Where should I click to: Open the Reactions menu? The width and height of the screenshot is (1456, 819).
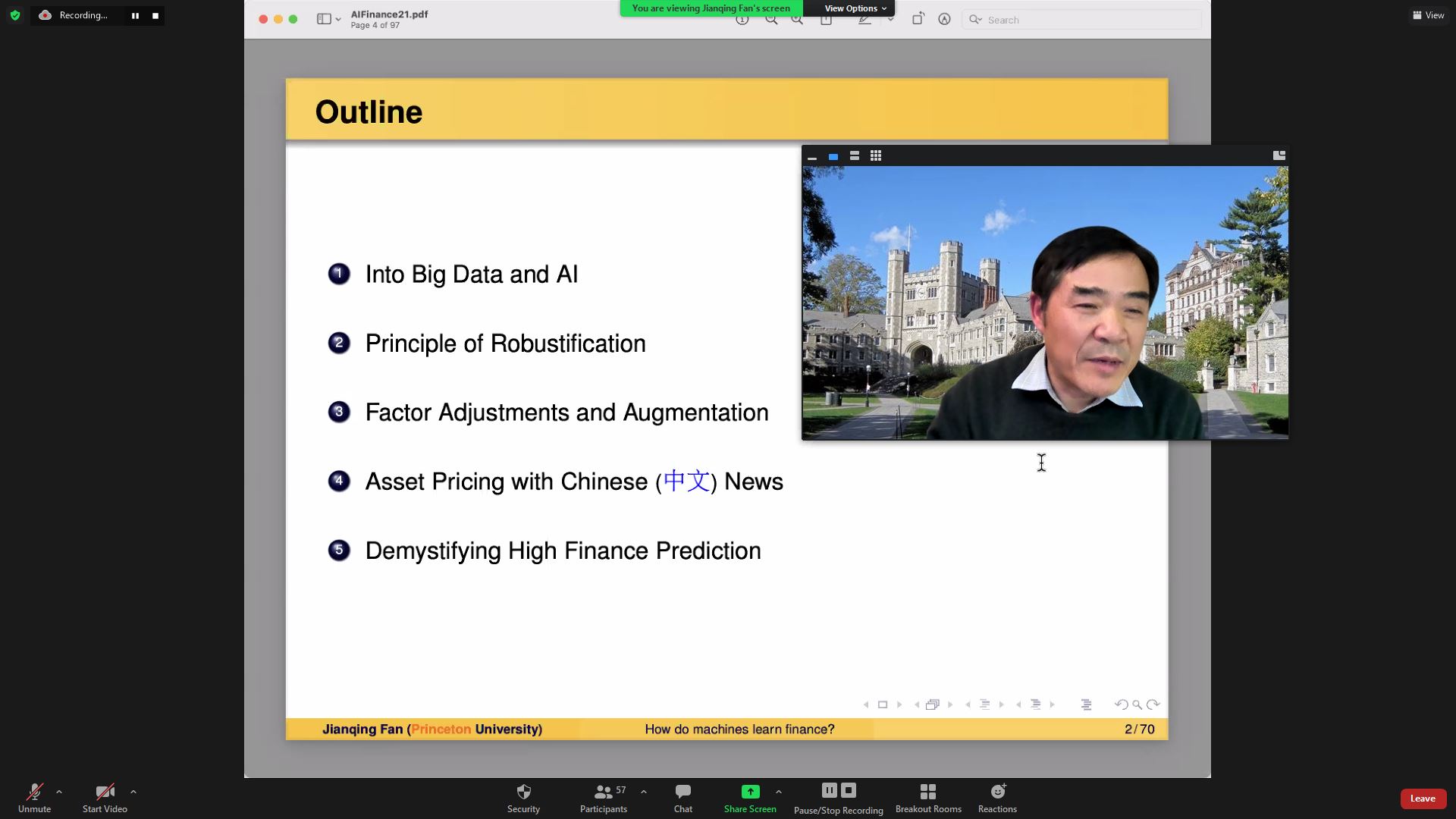click(997, 798)
